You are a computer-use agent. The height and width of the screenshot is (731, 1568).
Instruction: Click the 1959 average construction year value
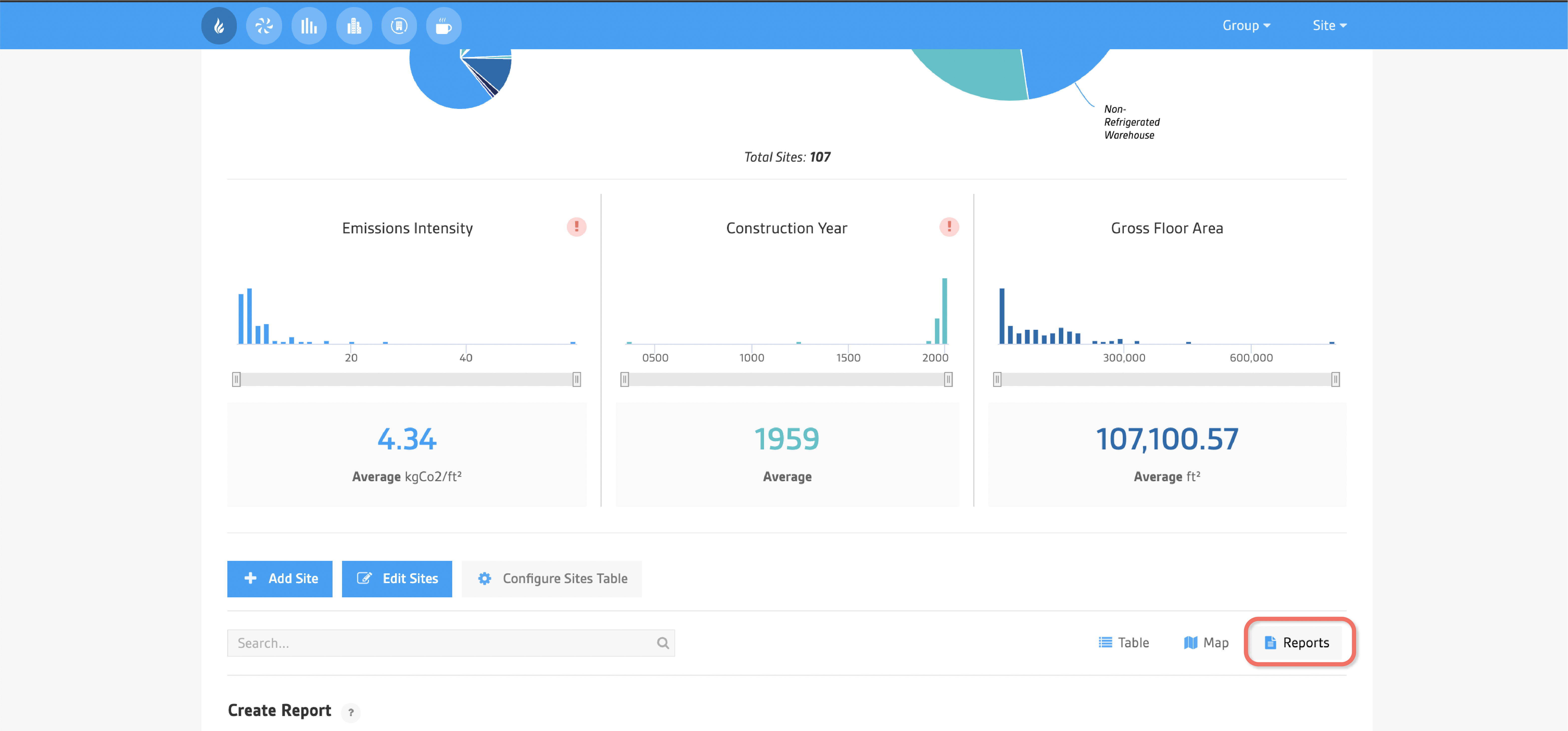tap(787, 439)
